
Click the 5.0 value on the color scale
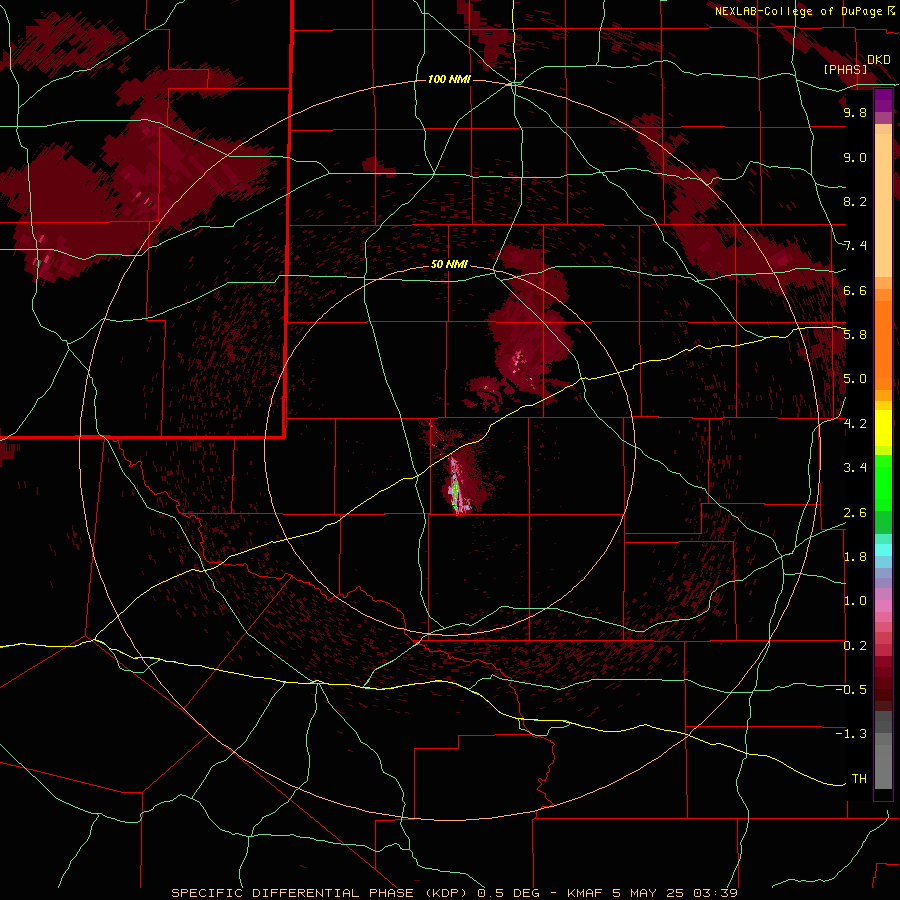[x=855, y=379]
